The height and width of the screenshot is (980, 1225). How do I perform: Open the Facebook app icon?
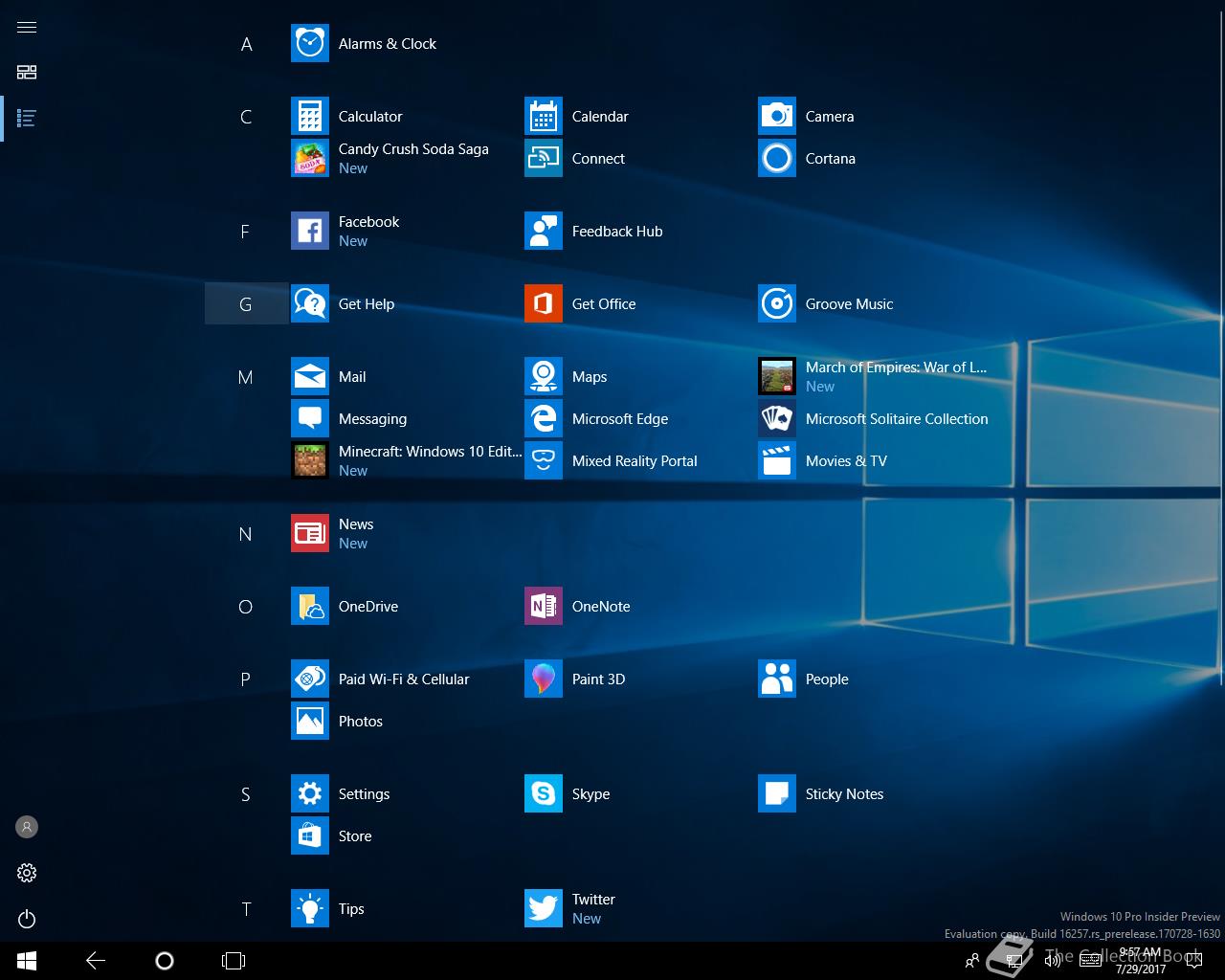click(x=310, y=232)
